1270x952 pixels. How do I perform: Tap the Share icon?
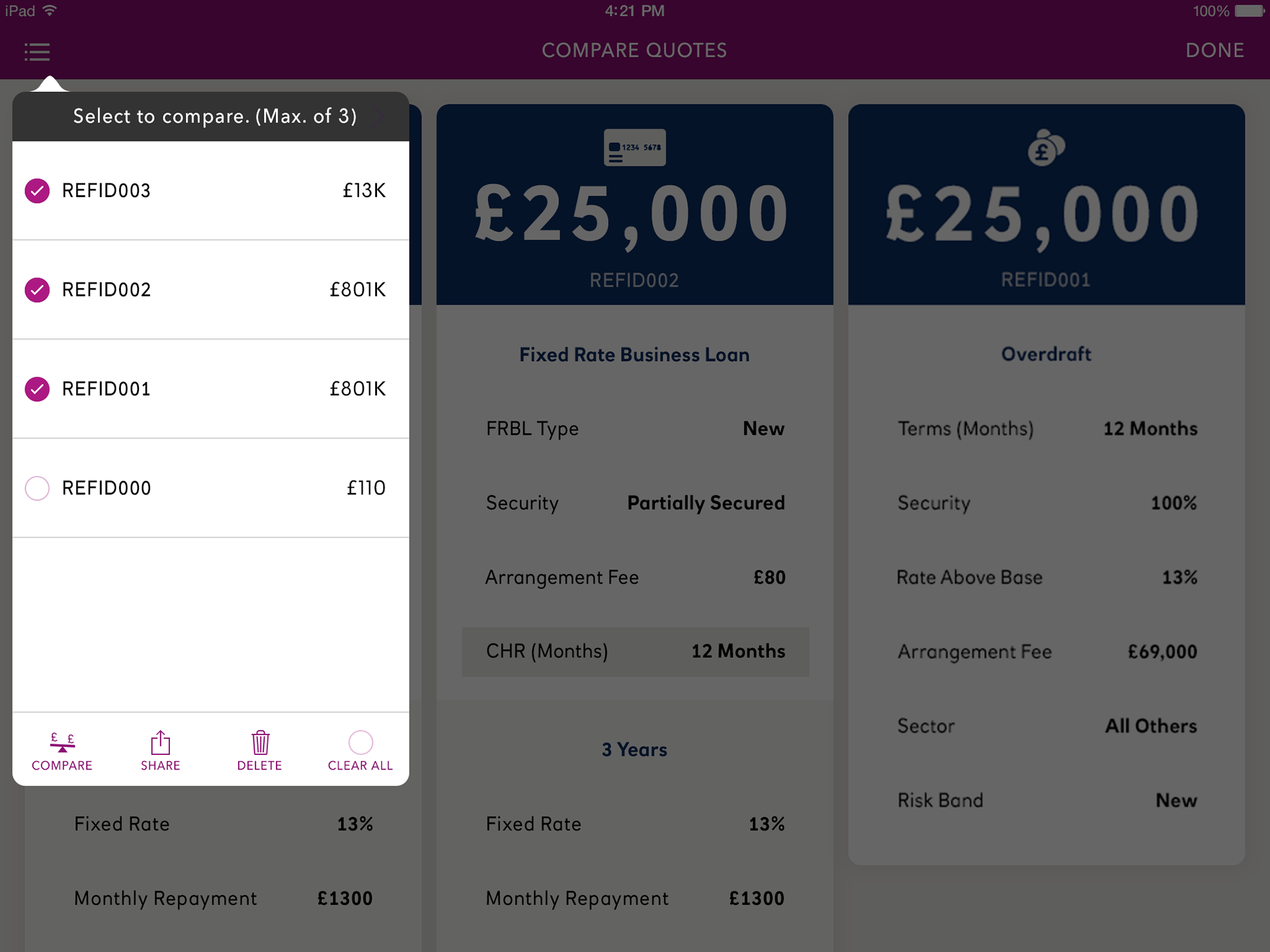tap(160, 742)
